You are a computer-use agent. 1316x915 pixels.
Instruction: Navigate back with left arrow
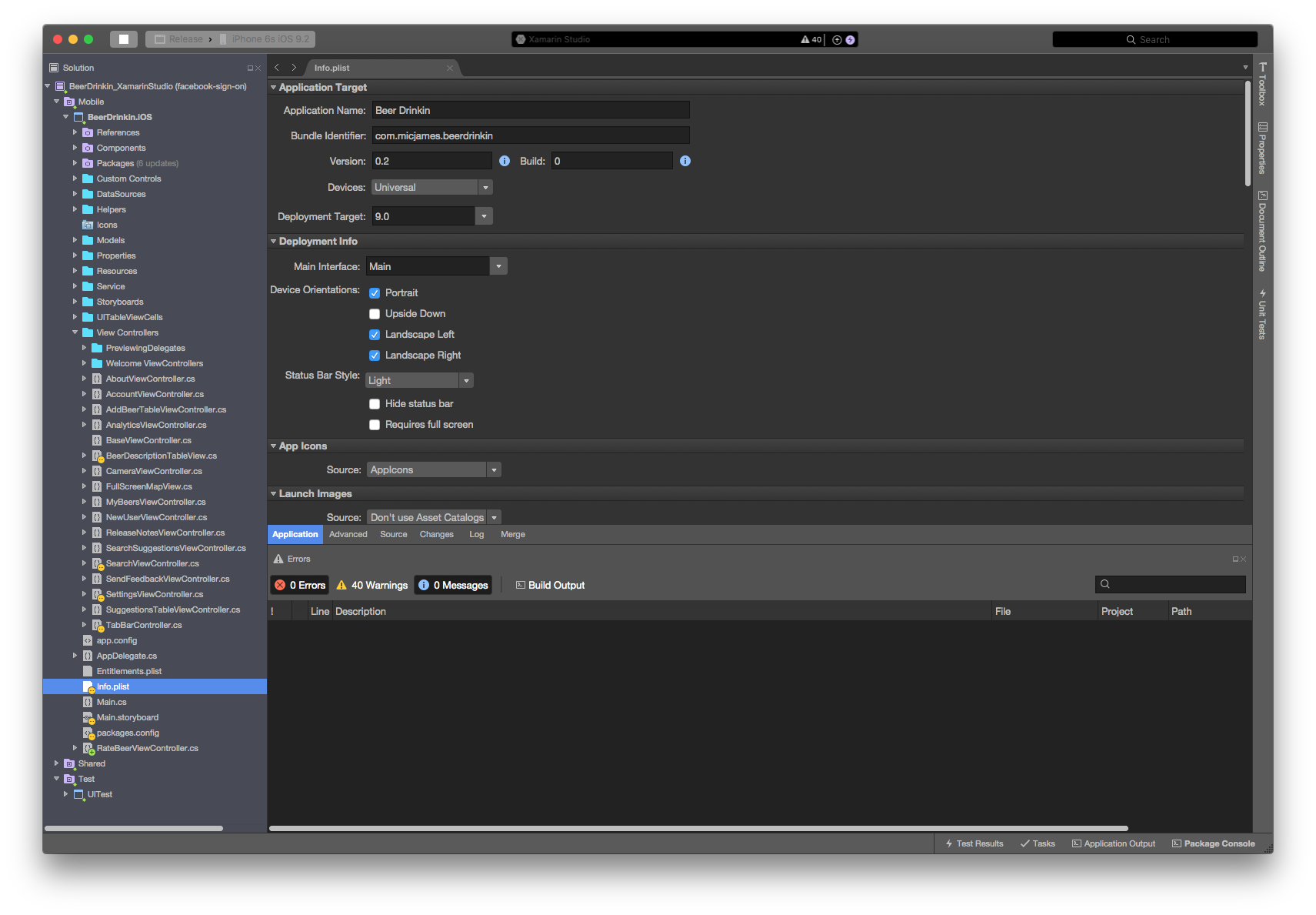point(277,68)
